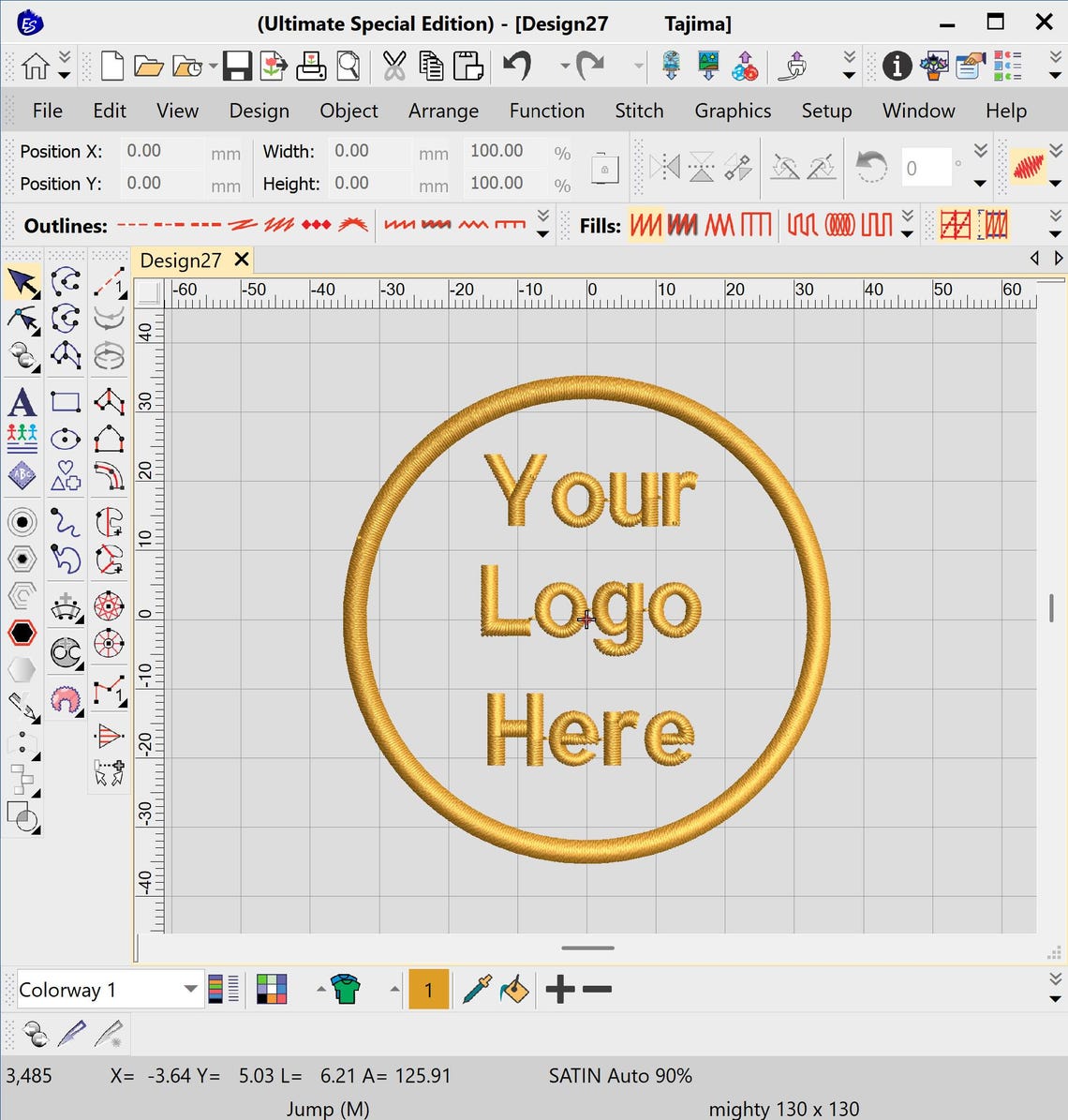Click the vertical scrollbar handle
This screenshot has height=1120, width=1068.
click(1051, 608)
